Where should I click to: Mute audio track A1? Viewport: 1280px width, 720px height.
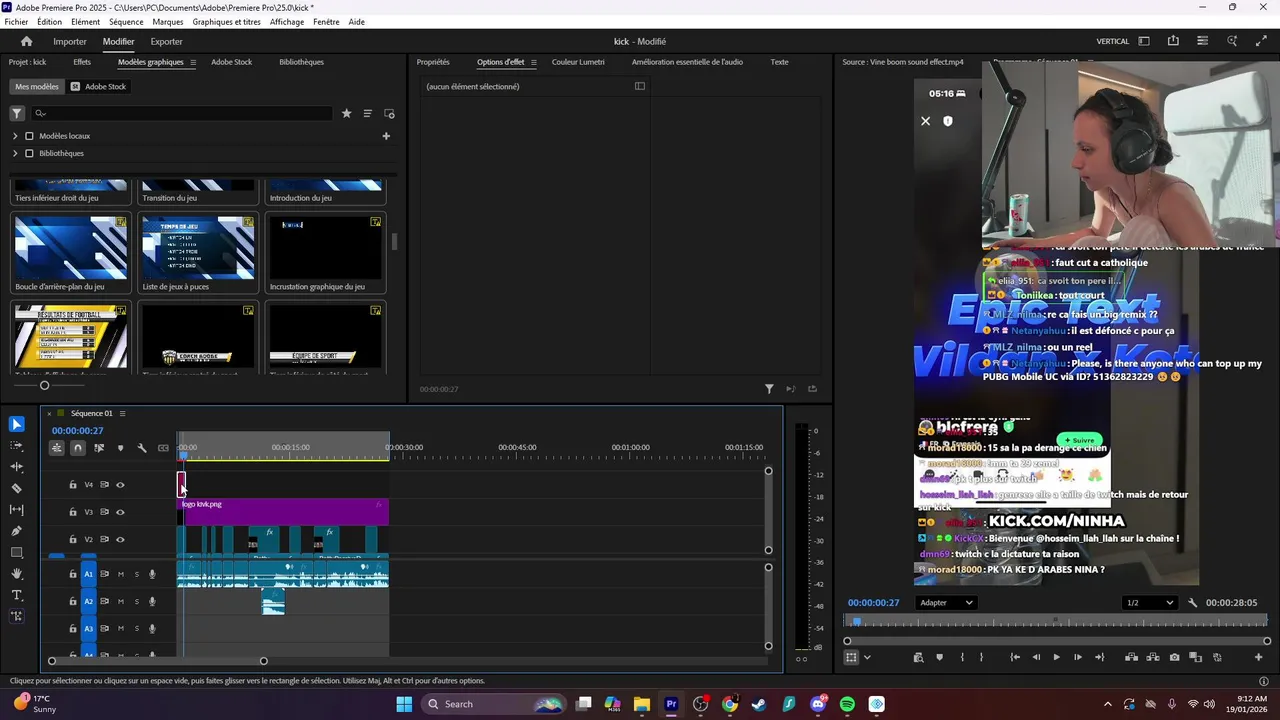121,574
